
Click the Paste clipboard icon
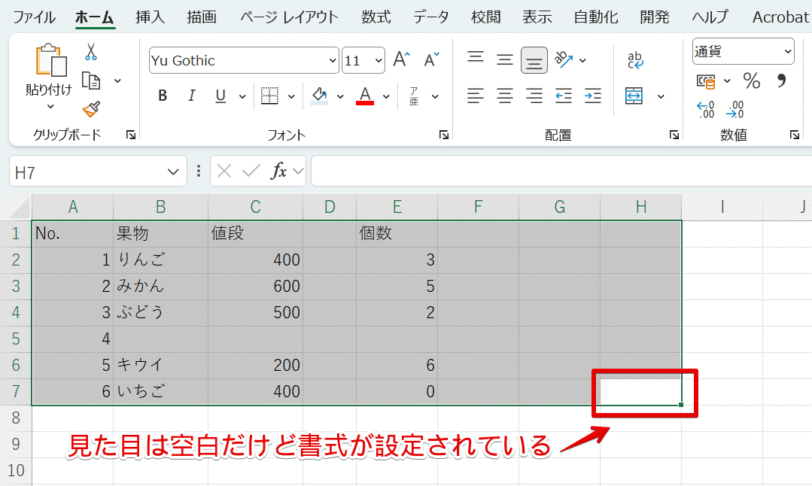coord(51,60)
